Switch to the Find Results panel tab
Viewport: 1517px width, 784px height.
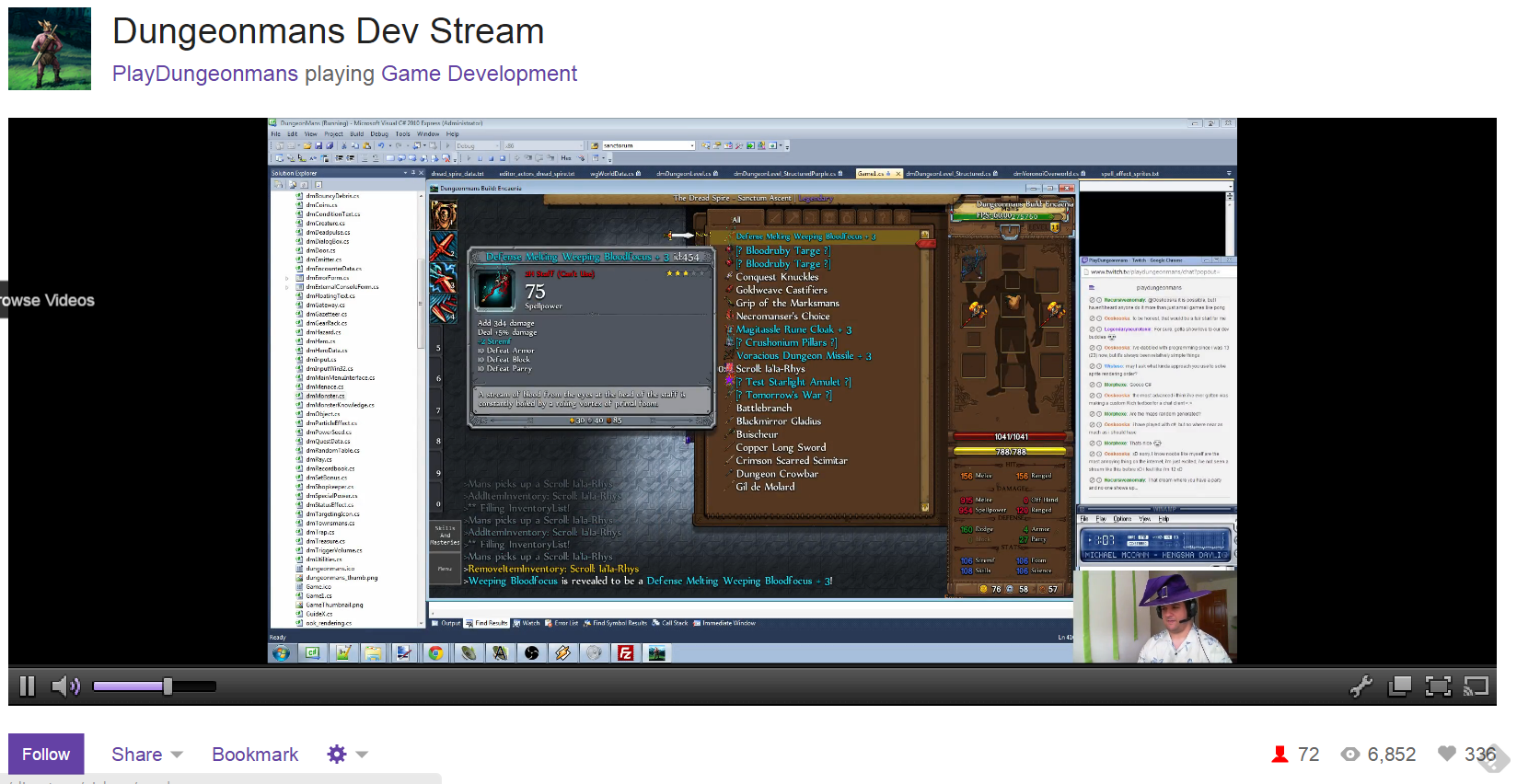tap(487, 623)
